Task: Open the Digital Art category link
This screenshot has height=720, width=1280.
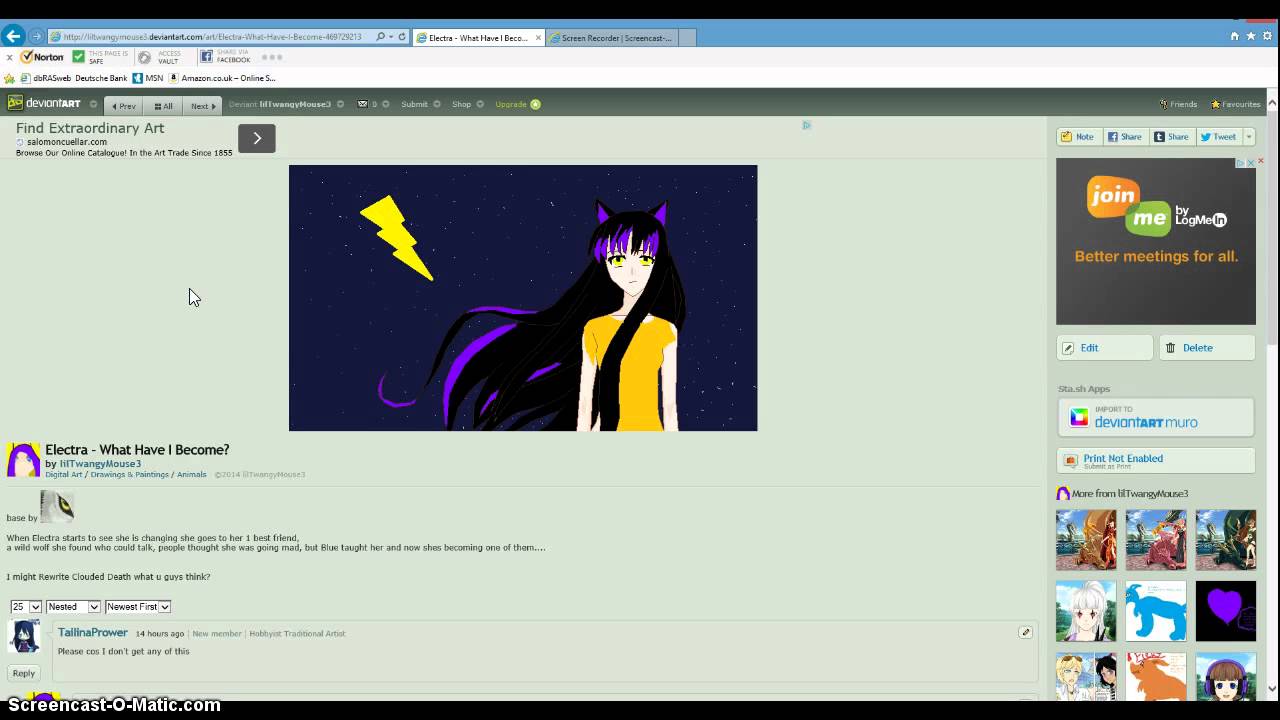Action: 64,475
